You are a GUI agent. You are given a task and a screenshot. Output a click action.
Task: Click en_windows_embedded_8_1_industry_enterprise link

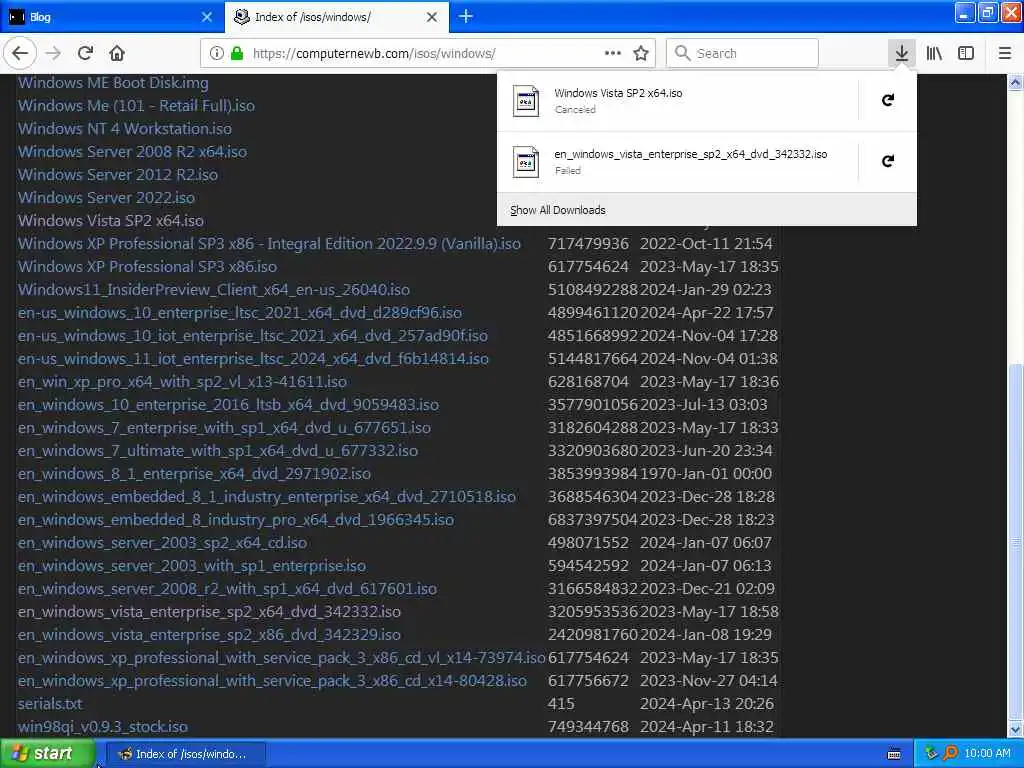point(266,497)
